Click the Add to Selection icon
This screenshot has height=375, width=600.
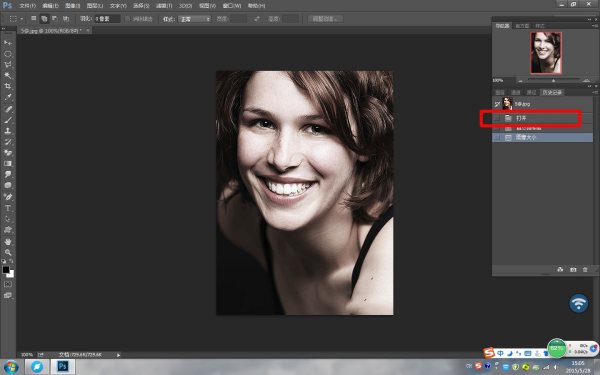(x=44, y=18)
